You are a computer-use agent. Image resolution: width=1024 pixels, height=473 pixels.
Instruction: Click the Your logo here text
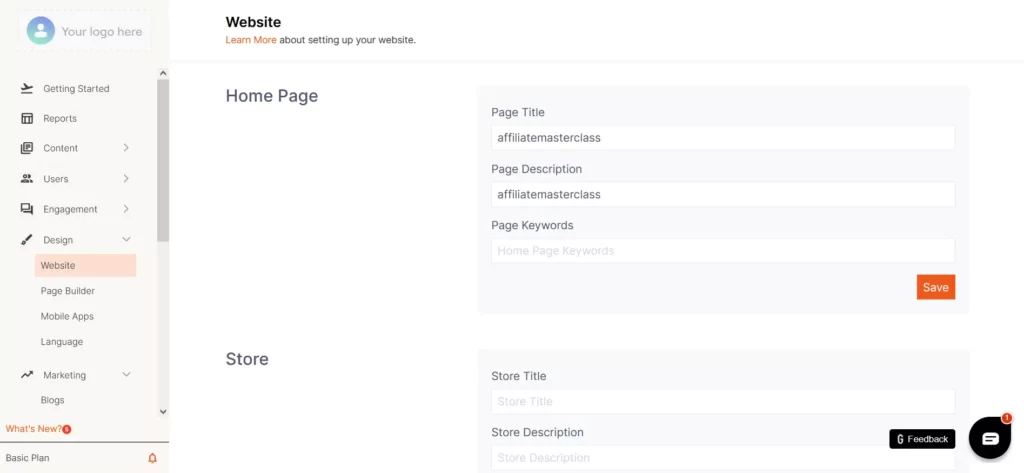tap(101, 31)
